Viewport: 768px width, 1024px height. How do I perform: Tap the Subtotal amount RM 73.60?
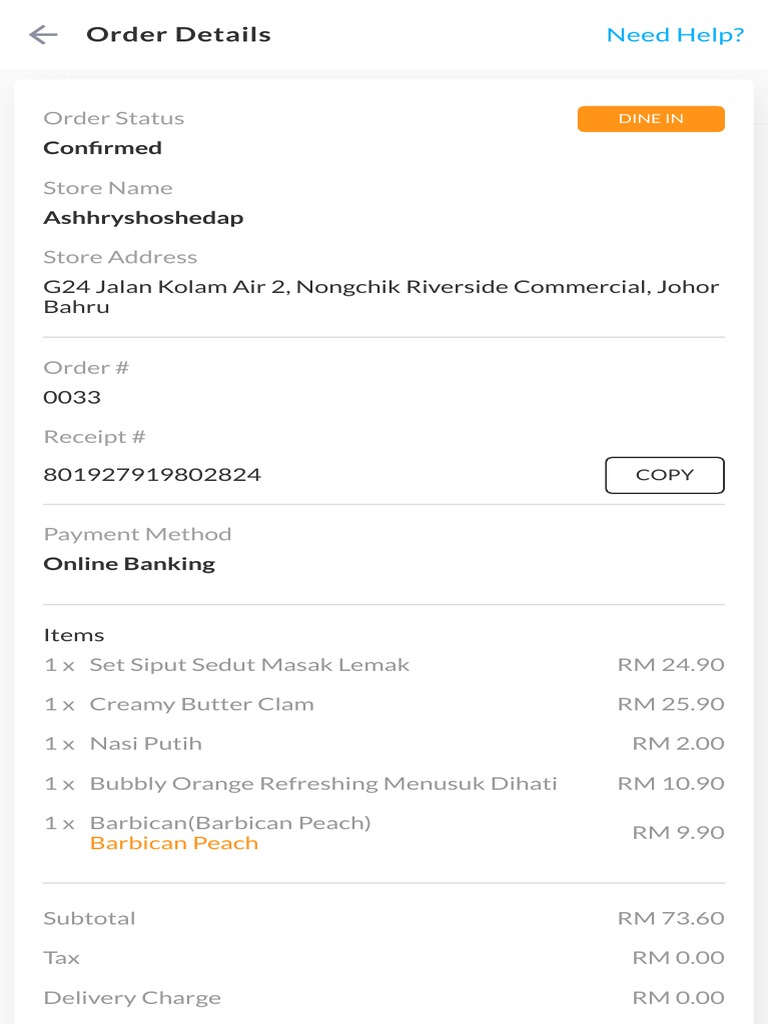[670, 918]
